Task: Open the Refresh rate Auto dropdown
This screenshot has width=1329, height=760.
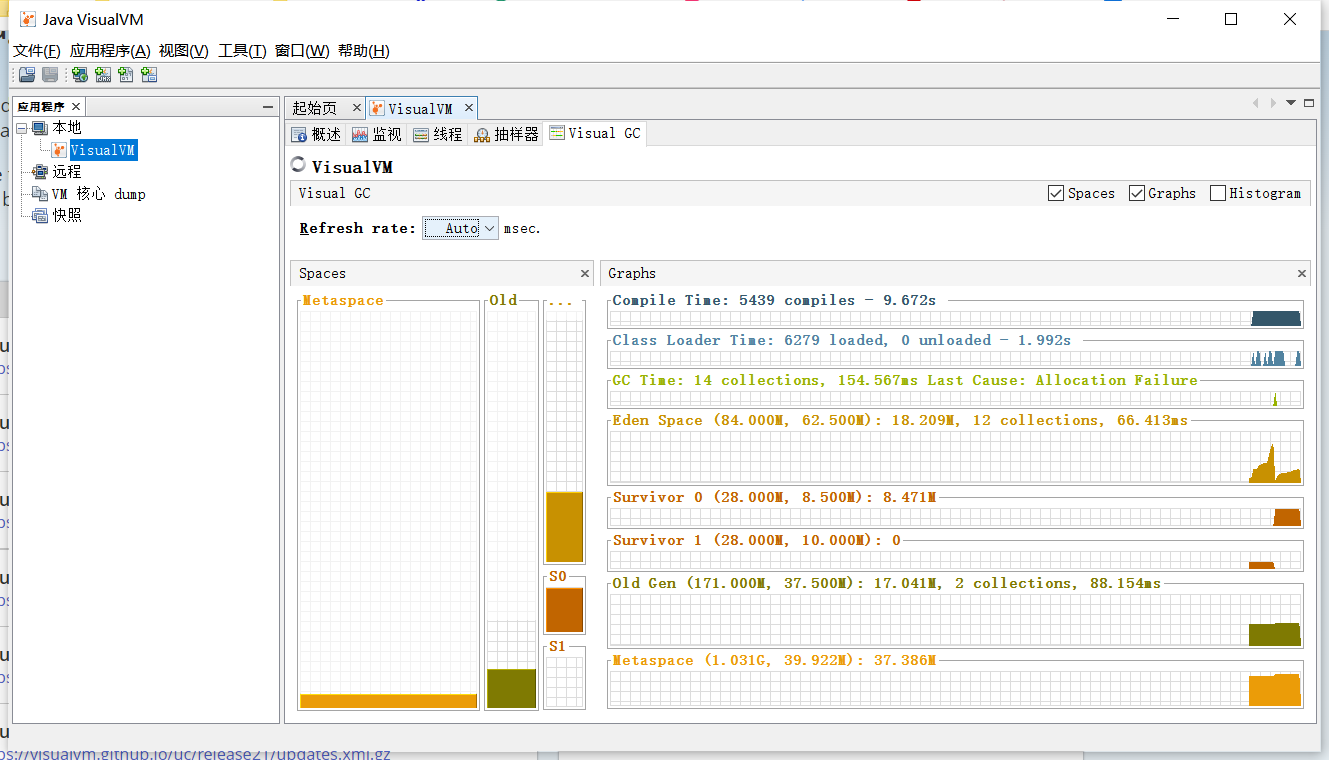Action: 460,228
